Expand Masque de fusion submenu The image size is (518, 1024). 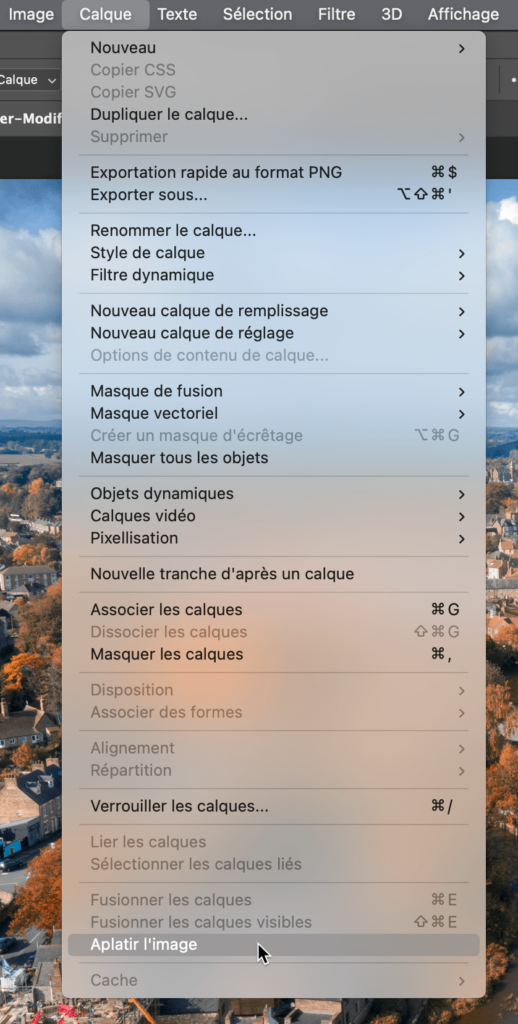pyautogui.click(x=274, y=391)
